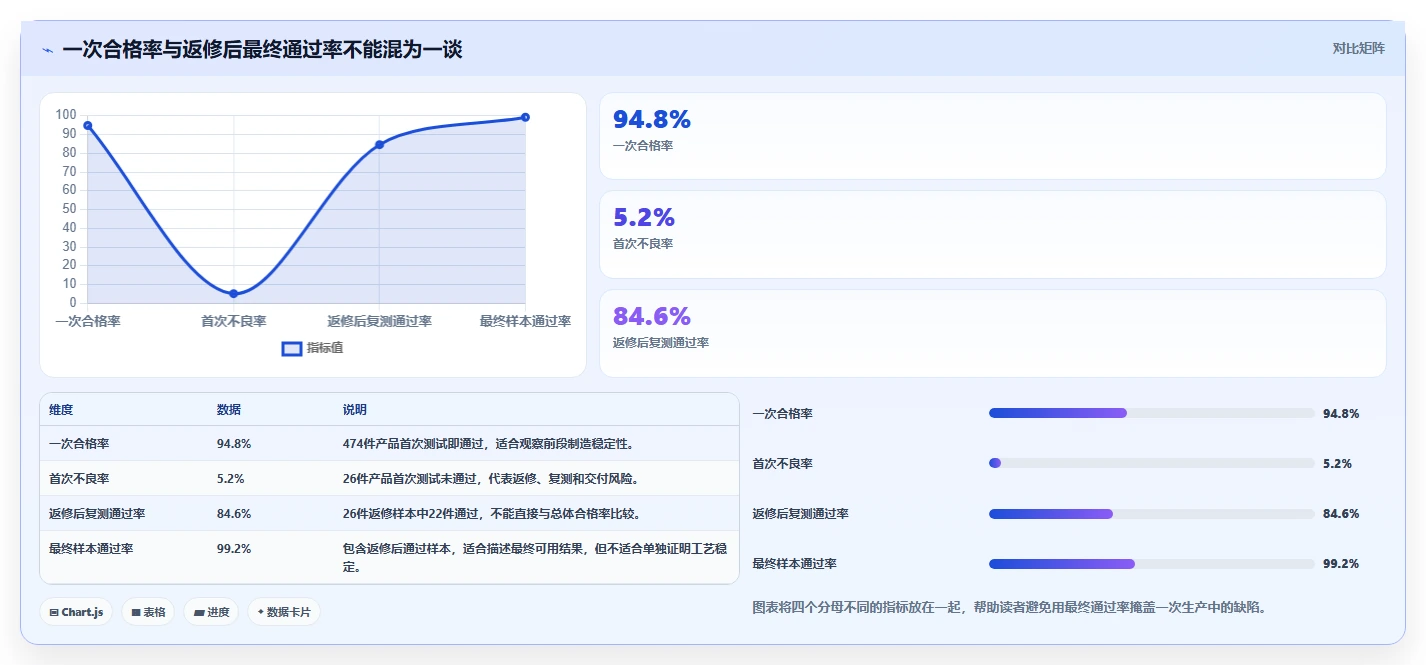Image resolution: width=1426 pixels, height=665 pixels.
Task: Click the 最终样本通过率 chart axis label
Action: pyautogui.click(x=525, y=321)
